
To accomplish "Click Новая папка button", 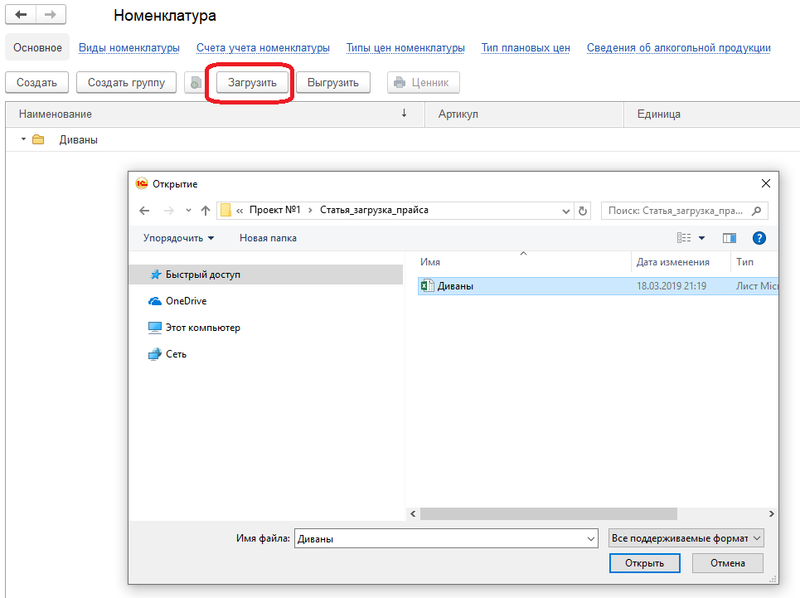I will click(x=268, y=238).
